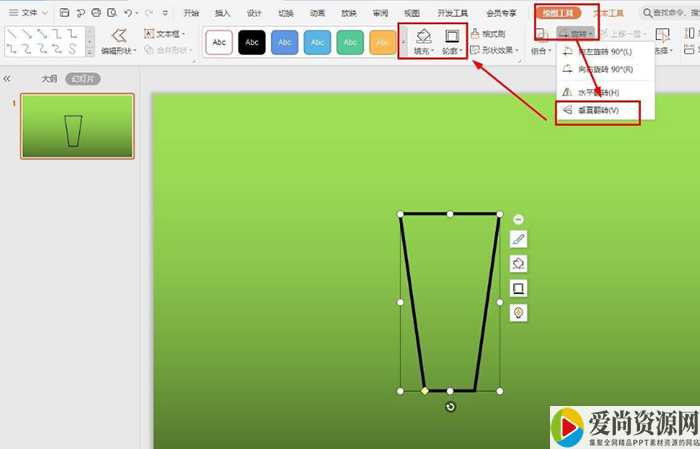
Task: Click the save icon in quick access toolbar
Action: coord(64,13)
